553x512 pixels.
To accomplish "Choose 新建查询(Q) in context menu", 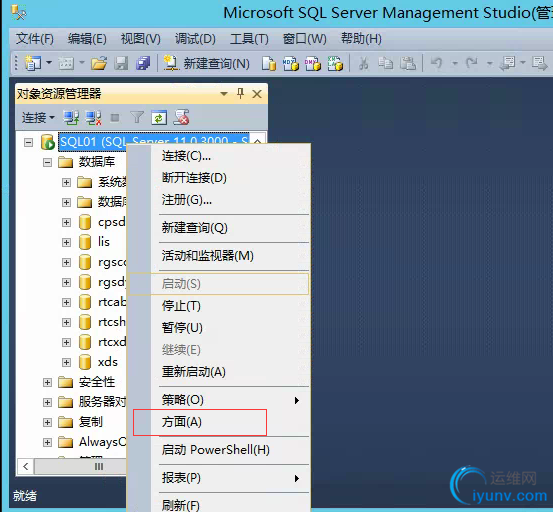I will point(219,228).
